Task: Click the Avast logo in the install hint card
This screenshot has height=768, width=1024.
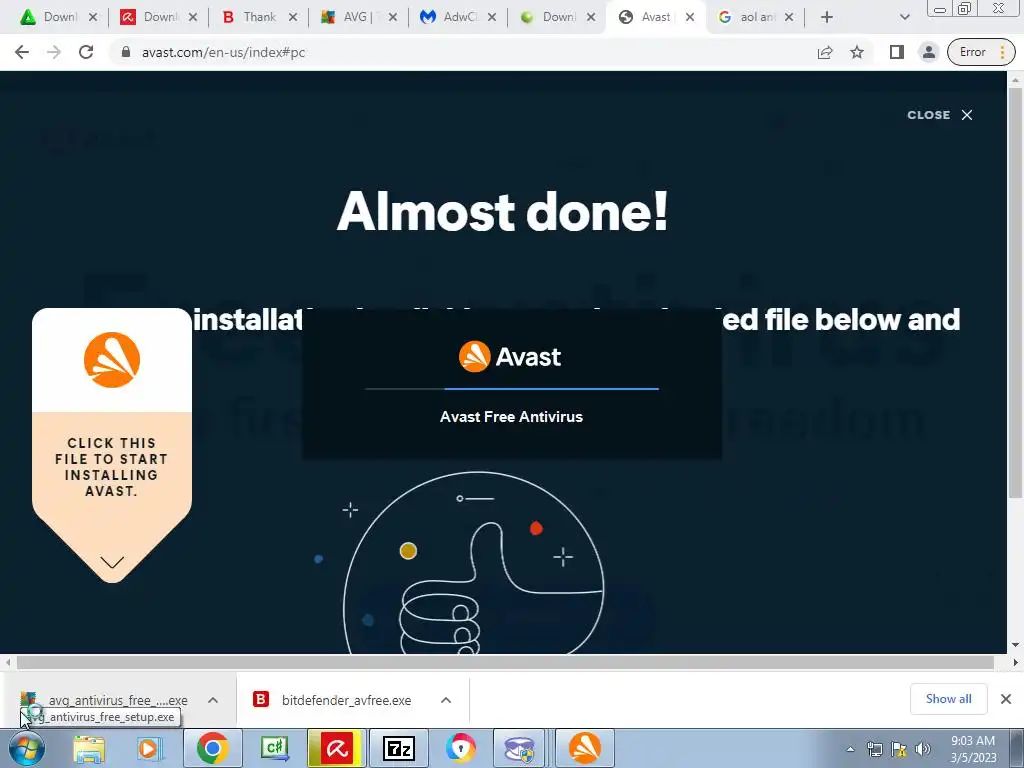Action: pyautogui.click(x=112, y=360)
